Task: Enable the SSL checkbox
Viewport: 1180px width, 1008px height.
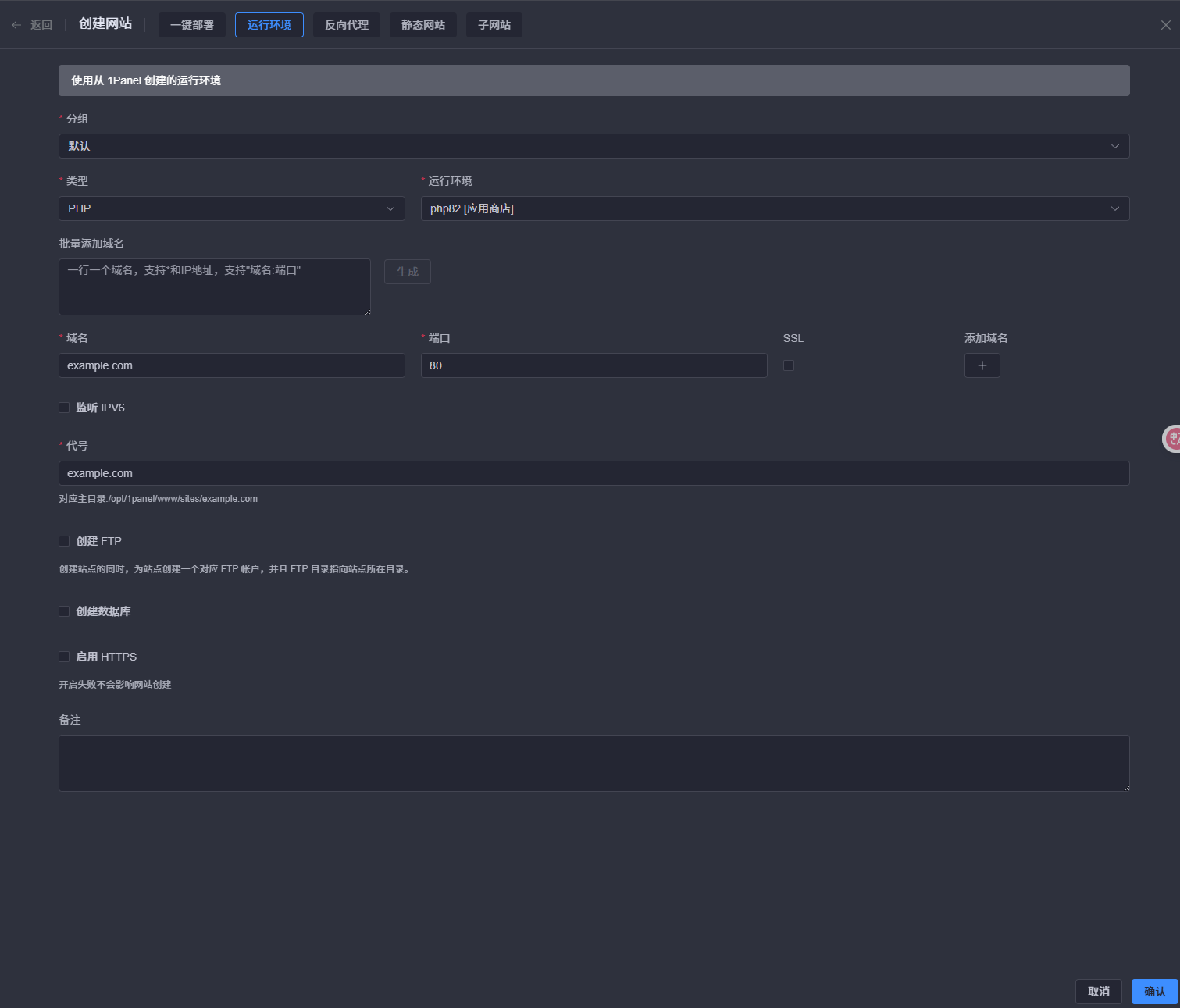Action: point(789,365)
